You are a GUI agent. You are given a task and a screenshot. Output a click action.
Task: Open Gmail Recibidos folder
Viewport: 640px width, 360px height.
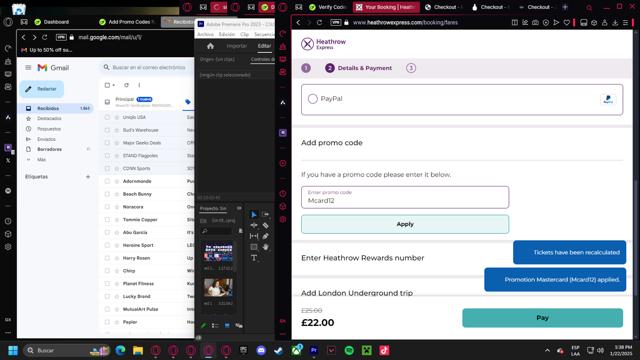click(56, 108)
